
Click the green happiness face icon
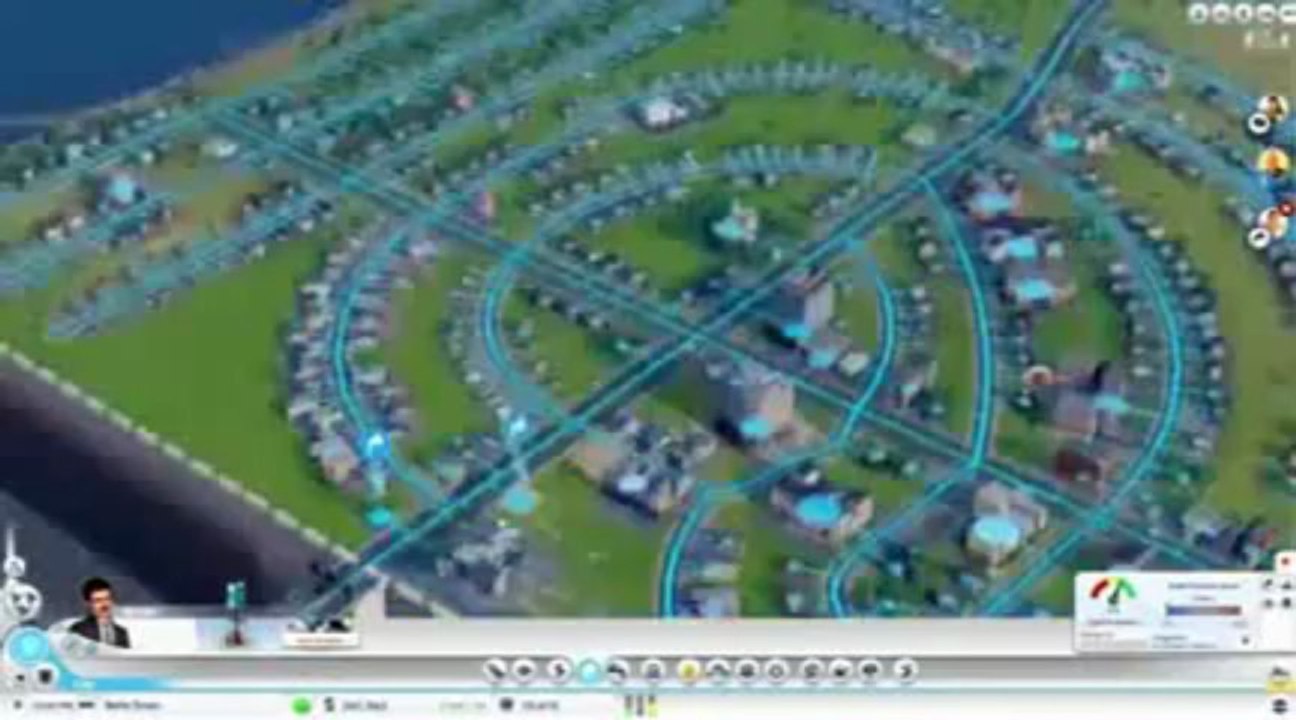pos(301,705)
